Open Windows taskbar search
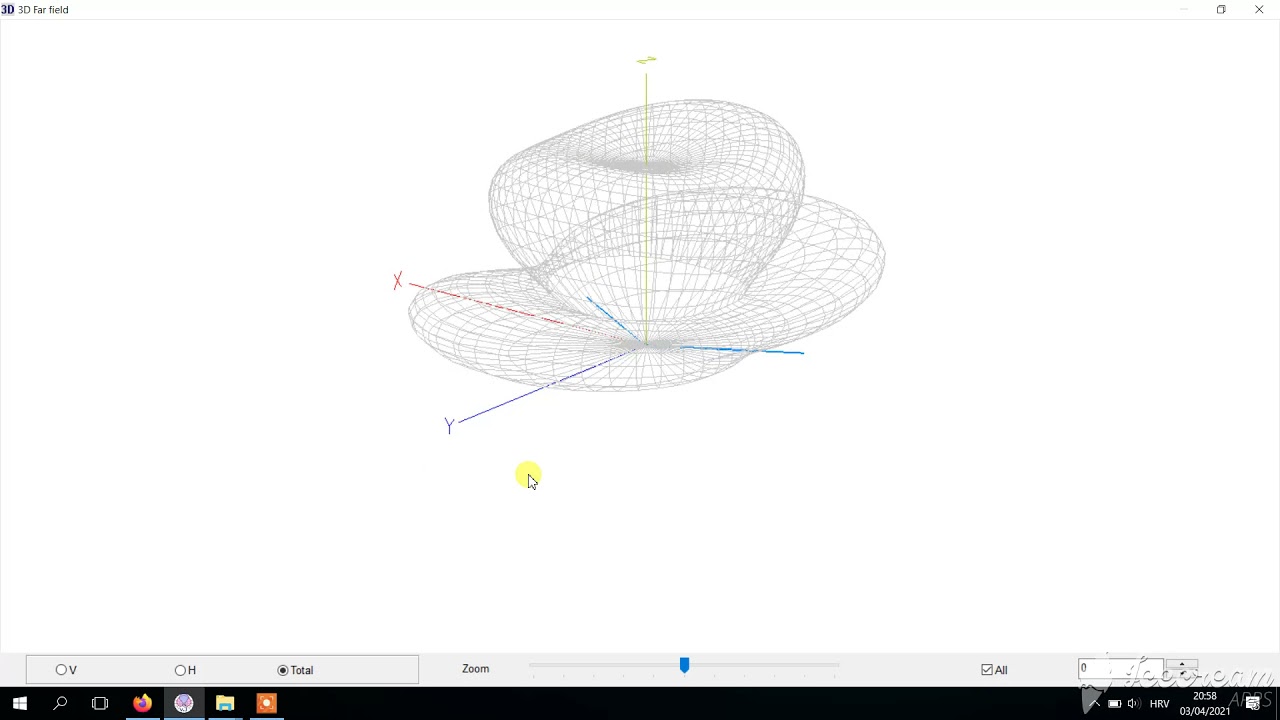The width and height of the screenshot is (1280, 720). coord(60,704)
